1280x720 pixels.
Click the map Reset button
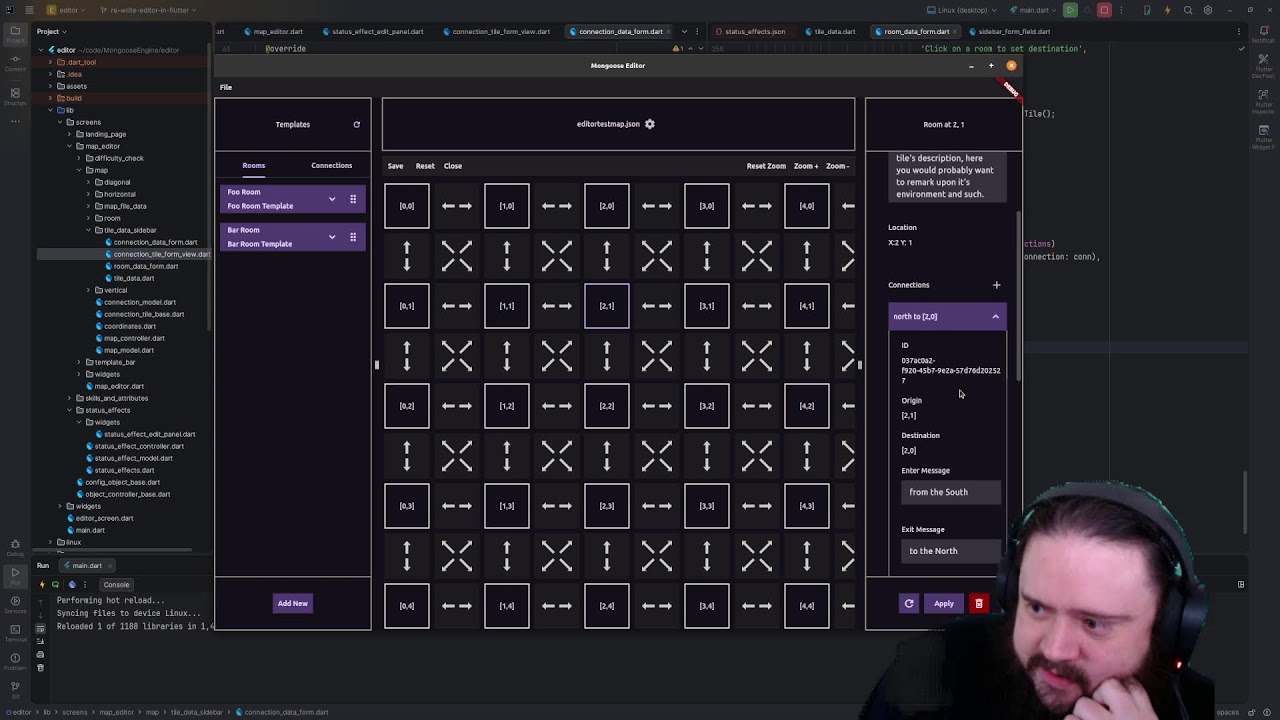point(425,166)
